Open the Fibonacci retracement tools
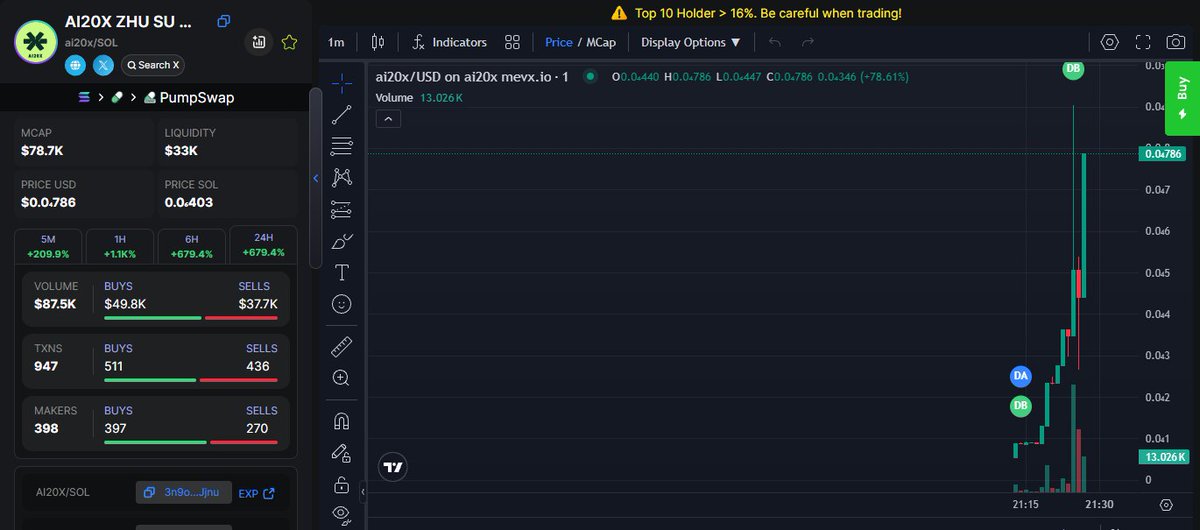The height and width of the screenshot is (530, 1200). click(342, 146)
